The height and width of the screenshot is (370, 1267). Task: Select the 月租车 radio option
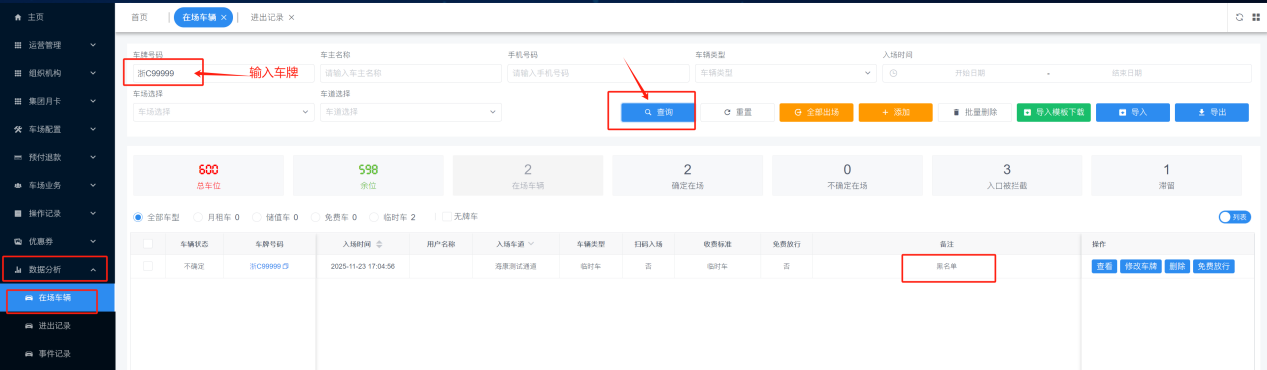tap(198, 216)
